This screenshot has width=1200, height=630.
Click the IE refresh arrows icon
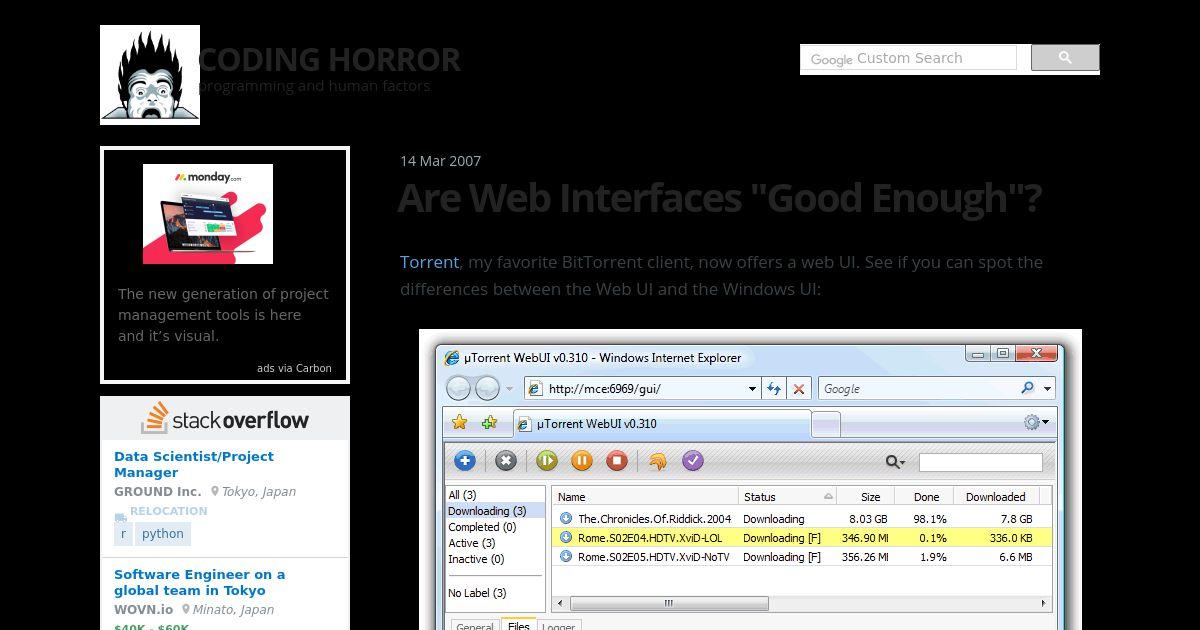[774, 389]
